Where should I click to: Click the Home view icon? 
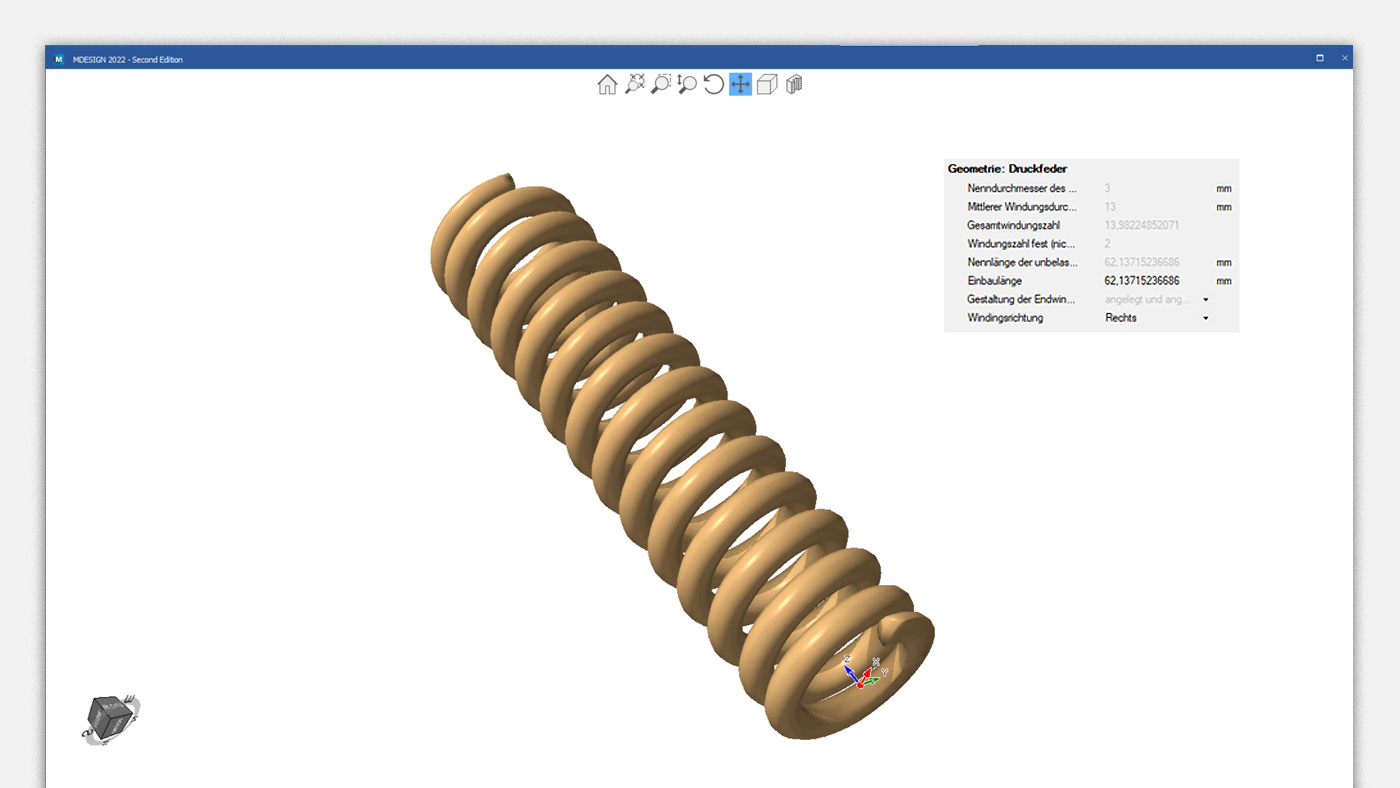607,85
